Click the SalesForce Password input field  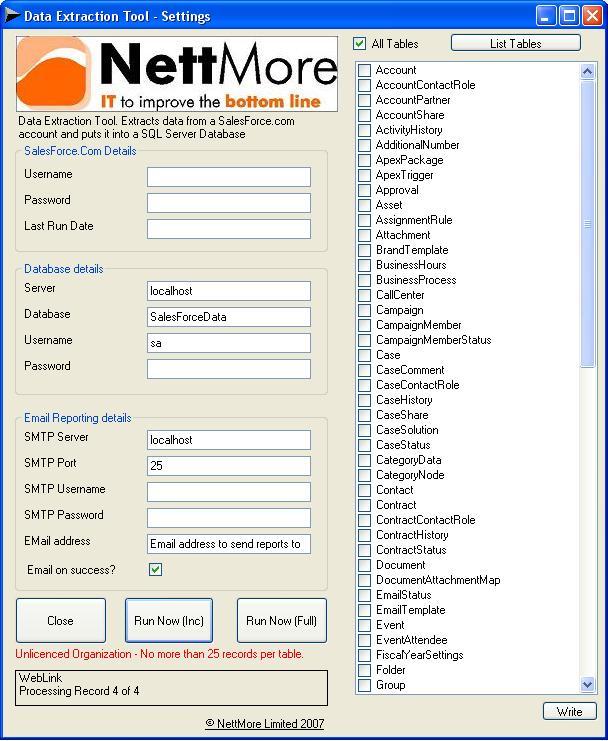(x=229, y=203)
